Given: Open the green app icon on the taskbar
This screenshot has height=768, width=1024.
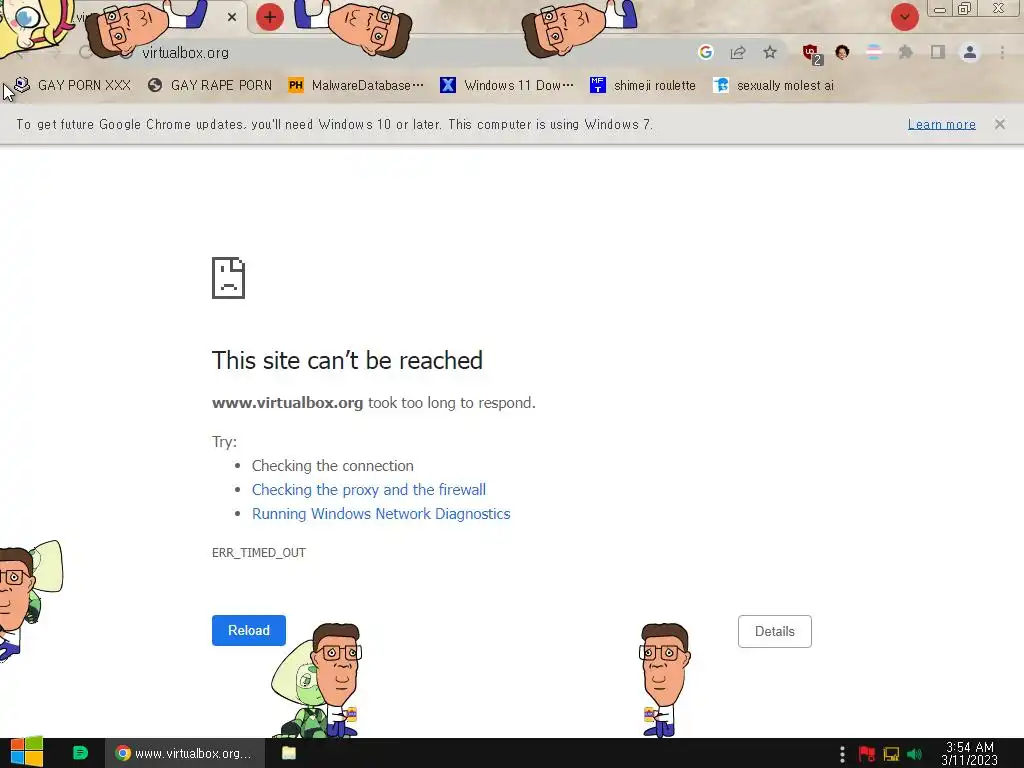Looking at the screenshot, I should click(80, 753).
